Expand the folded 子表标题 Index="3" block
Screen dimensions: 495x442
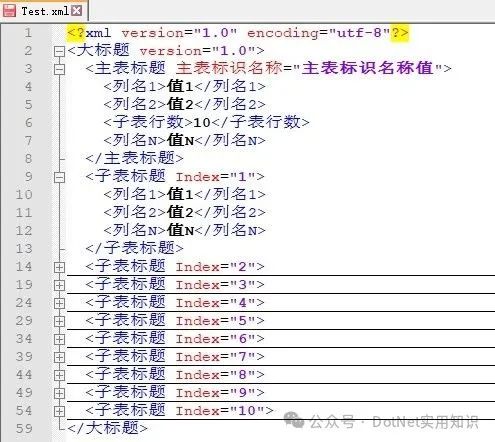coord(59,285)
